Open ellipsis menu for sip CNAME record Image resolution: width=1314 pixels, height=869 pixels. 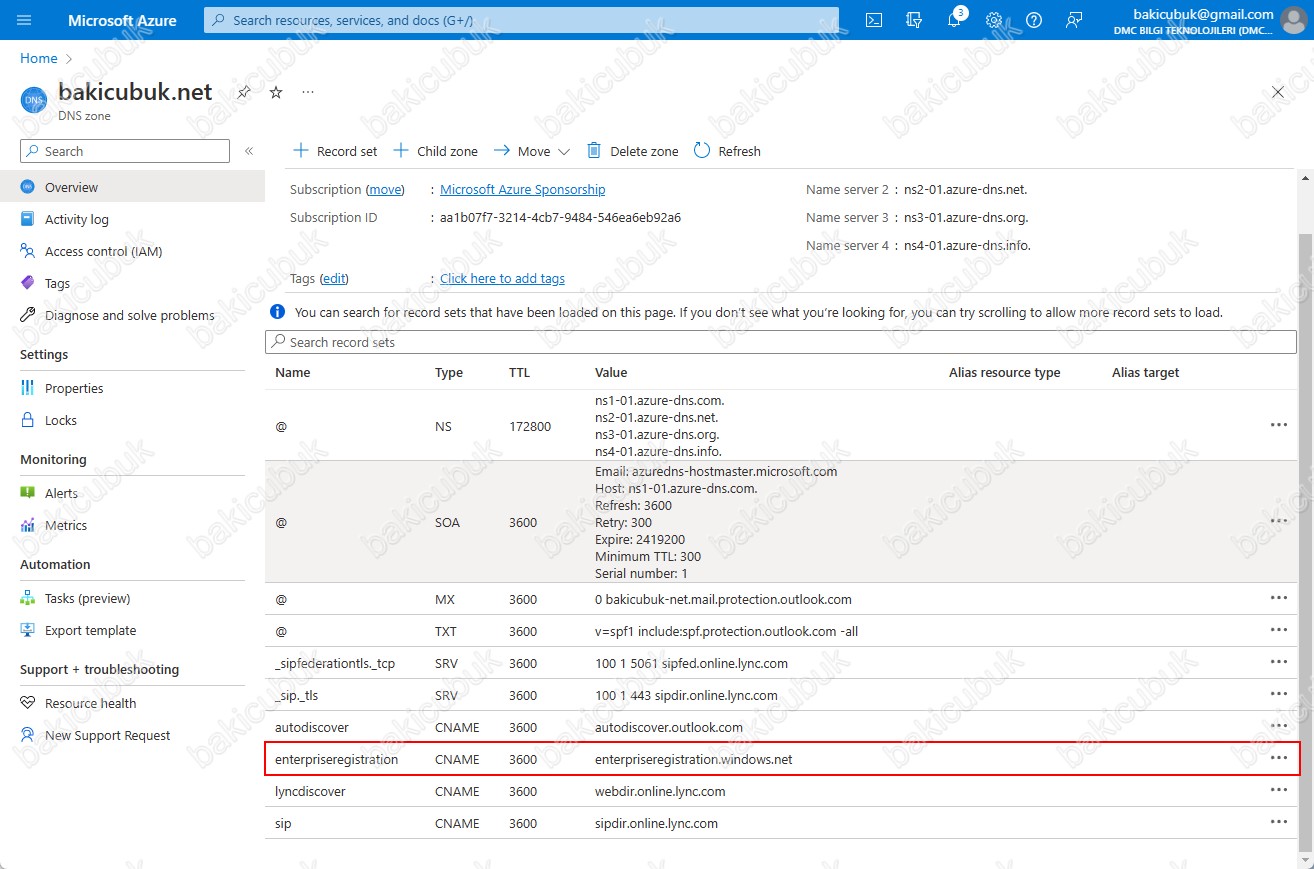[1278, 822]
